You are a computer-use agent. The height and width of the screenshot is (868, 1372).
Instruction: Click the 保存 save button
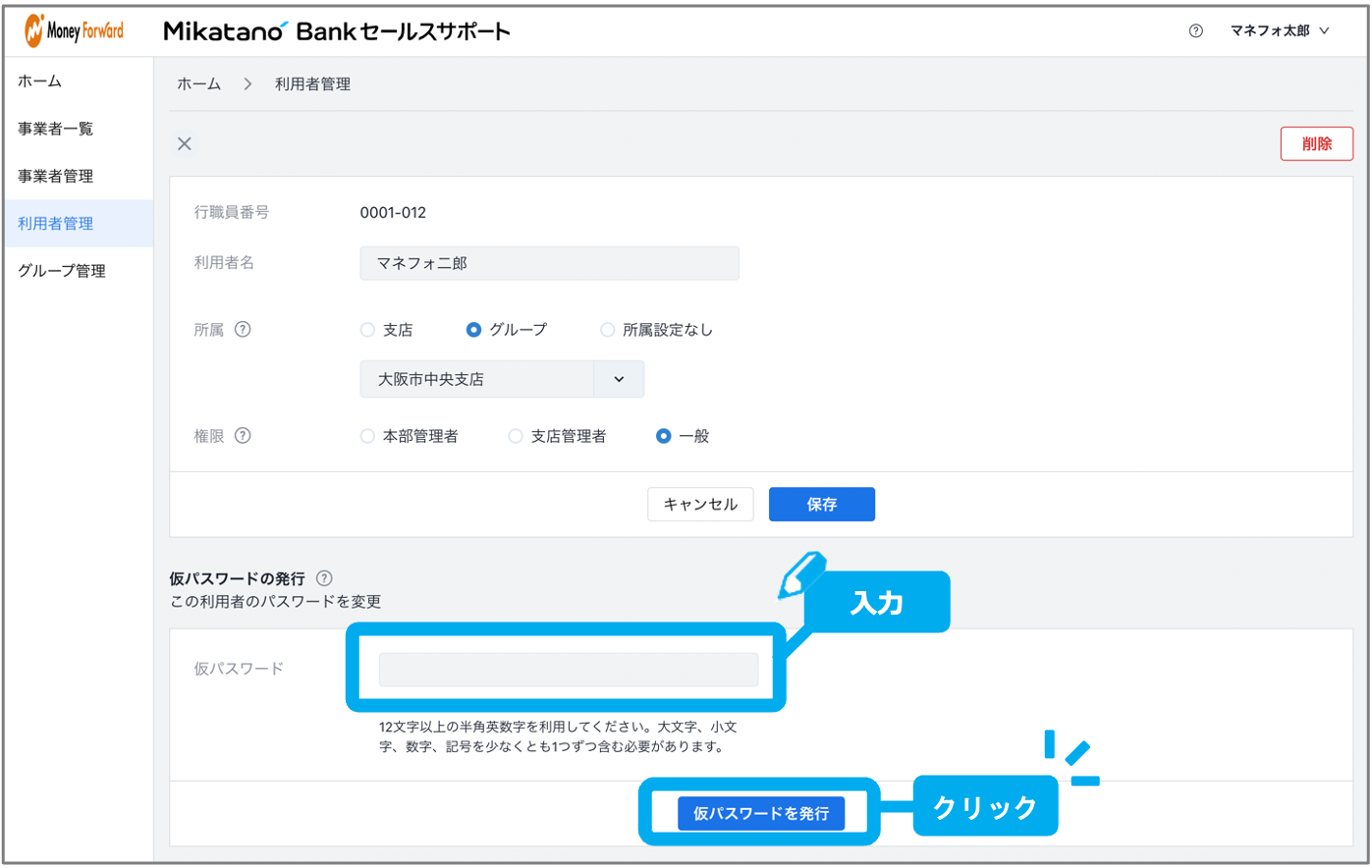(822, 505)
